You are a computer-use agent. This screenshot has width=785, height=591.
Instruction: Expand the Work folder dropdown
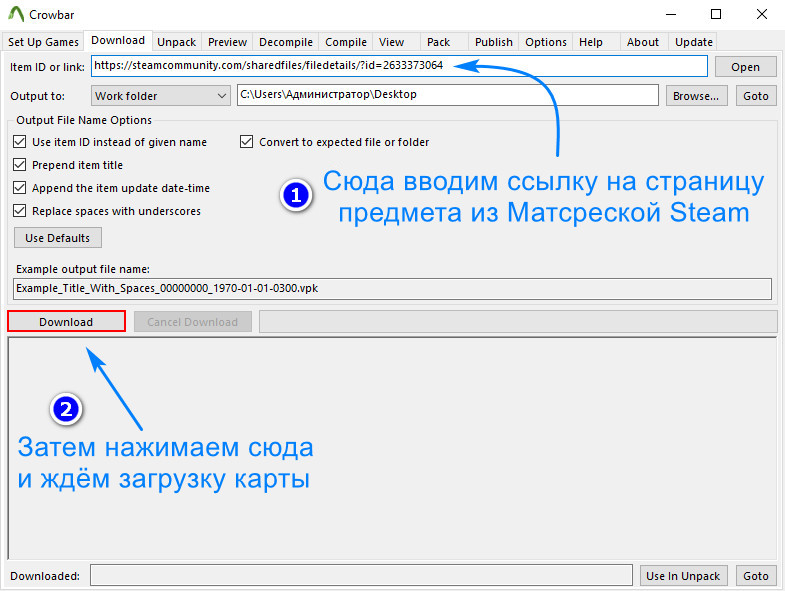coord(160,96)
